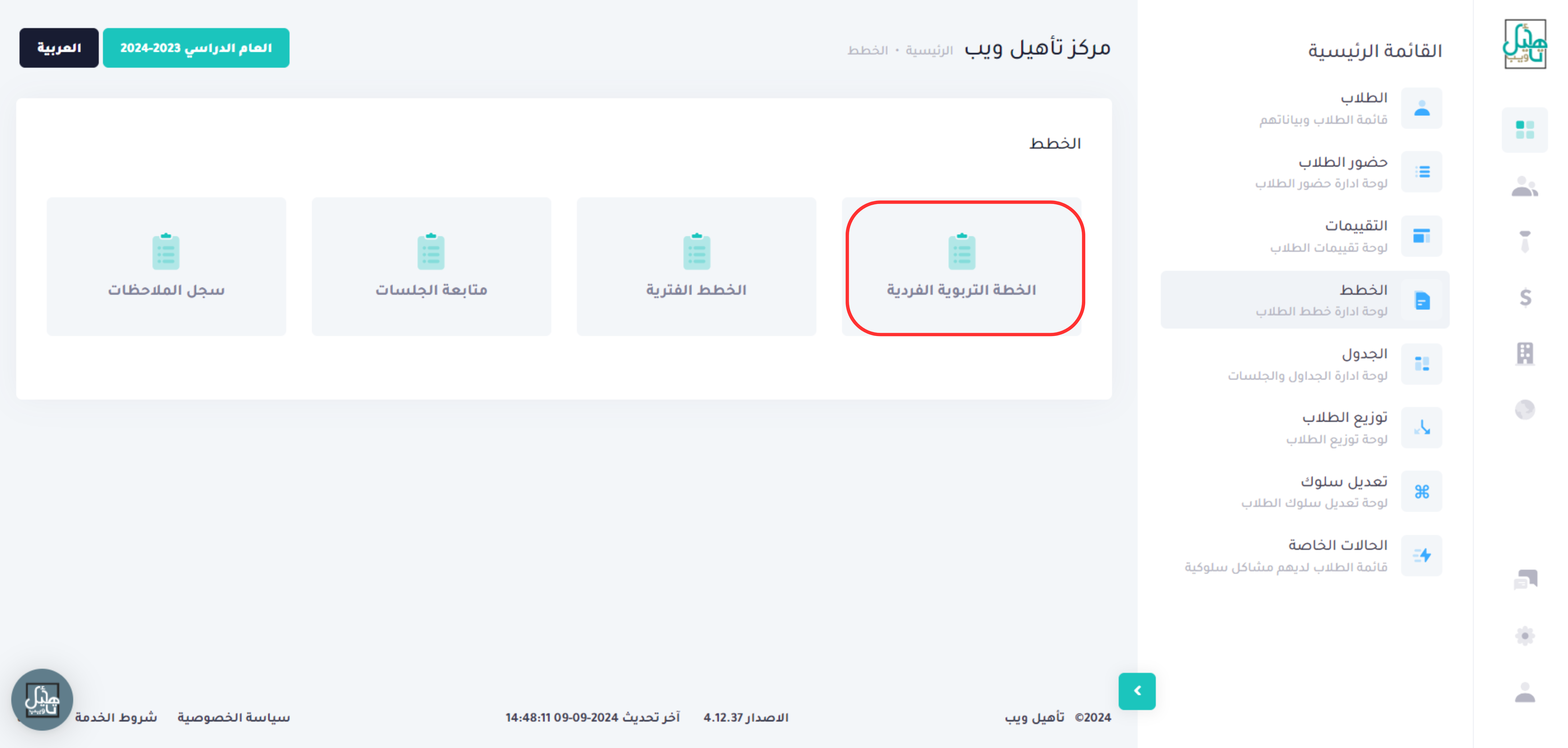The image size is (1568, 748).
Task: Click the قائمة الطلاب وبياناتهم subtitle
Action: pos(1323,119)
